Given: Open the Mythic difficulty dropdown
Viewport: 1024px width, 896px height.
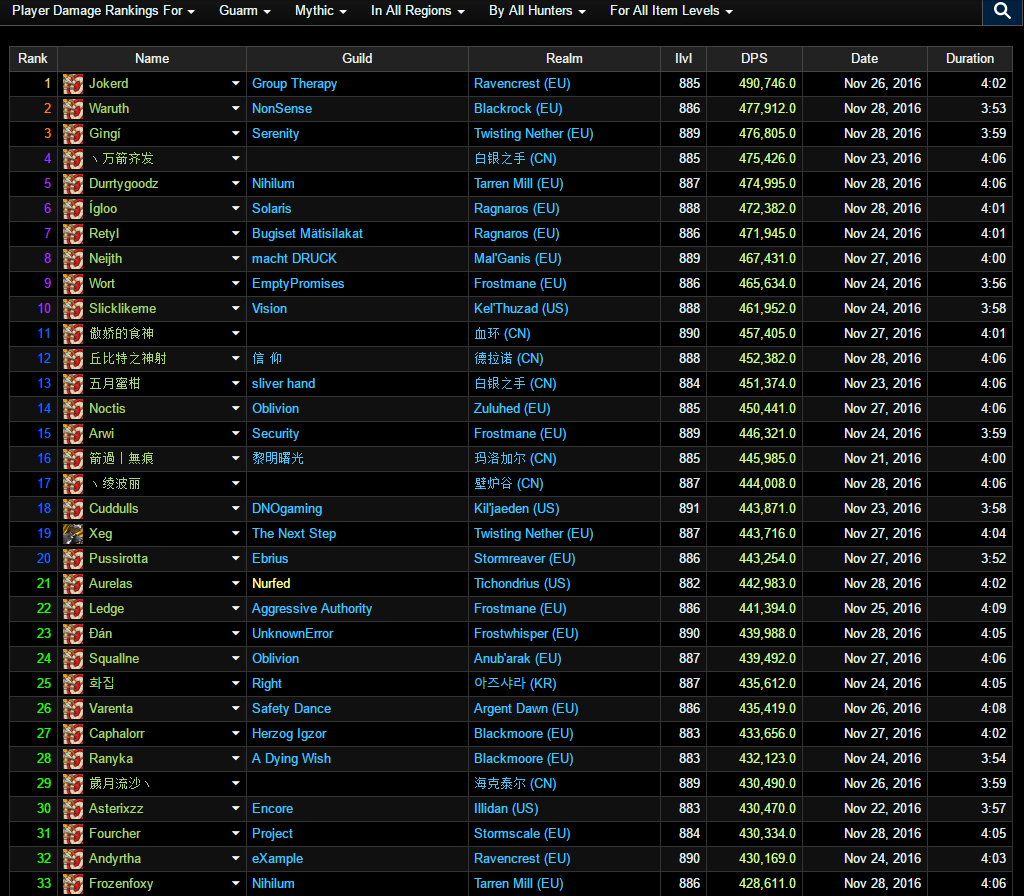Looking at the screenshot, I should click(x=321, y=10).
